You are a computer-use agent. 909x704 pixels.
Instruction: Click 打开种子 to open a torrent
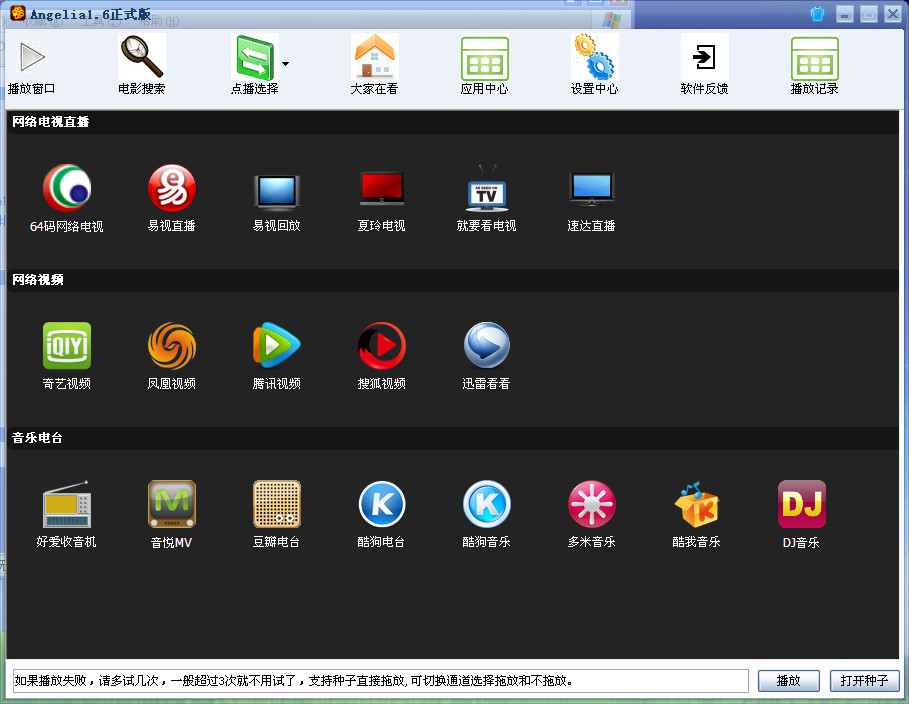[x=863, y=680]
